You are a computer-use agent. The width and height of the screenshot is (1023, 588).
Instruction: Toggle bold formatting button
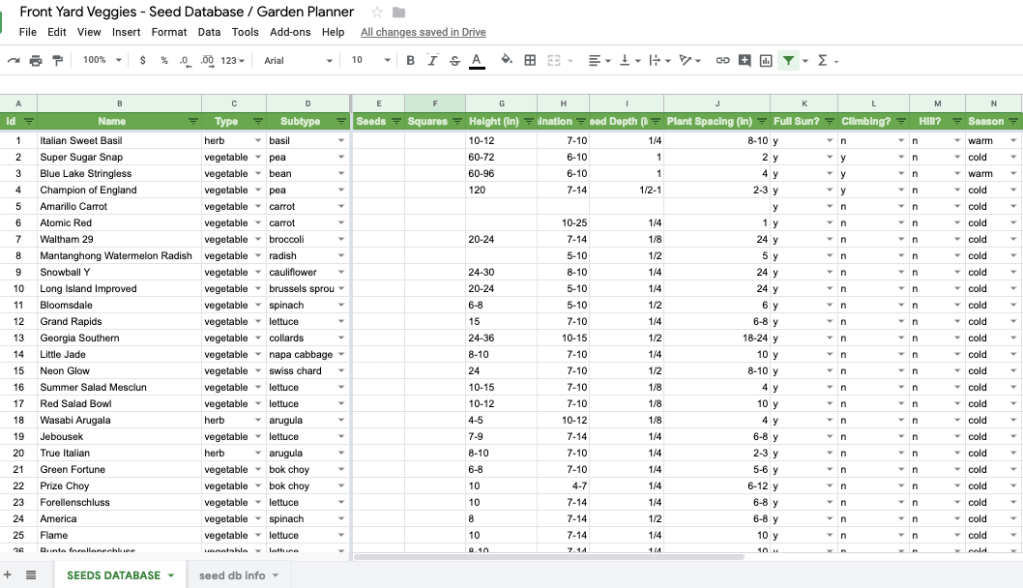[x=410, y=61]
